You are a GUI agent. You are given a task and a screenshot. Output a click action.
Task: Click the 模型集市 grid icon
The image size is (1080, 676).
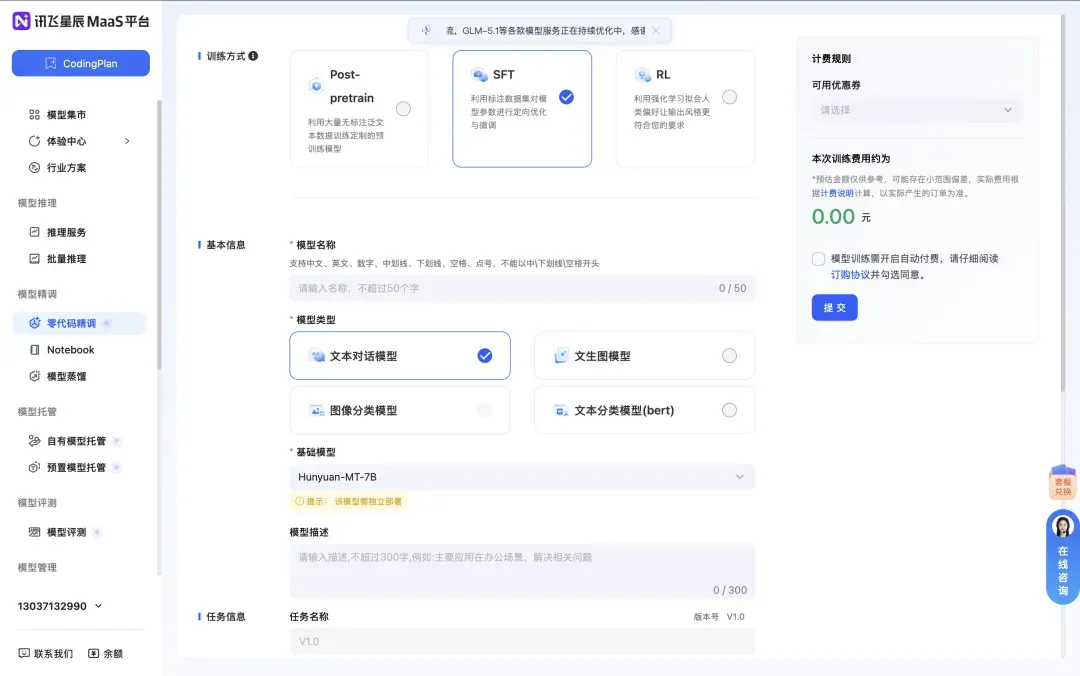pos(35,115)
